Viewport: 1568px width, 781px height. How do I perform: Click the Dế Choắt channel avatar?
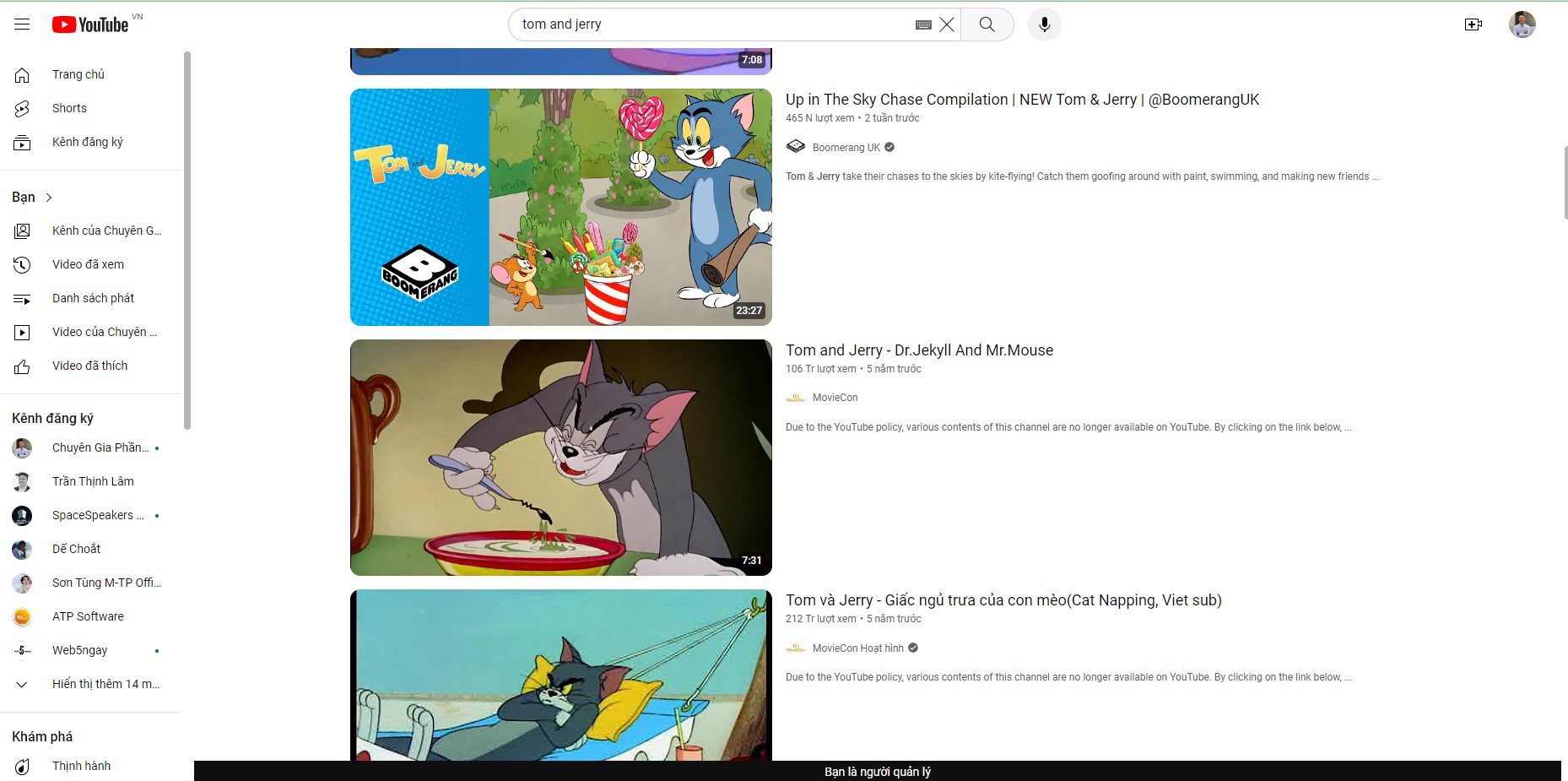pyautogui.click(x=22, y=550)
